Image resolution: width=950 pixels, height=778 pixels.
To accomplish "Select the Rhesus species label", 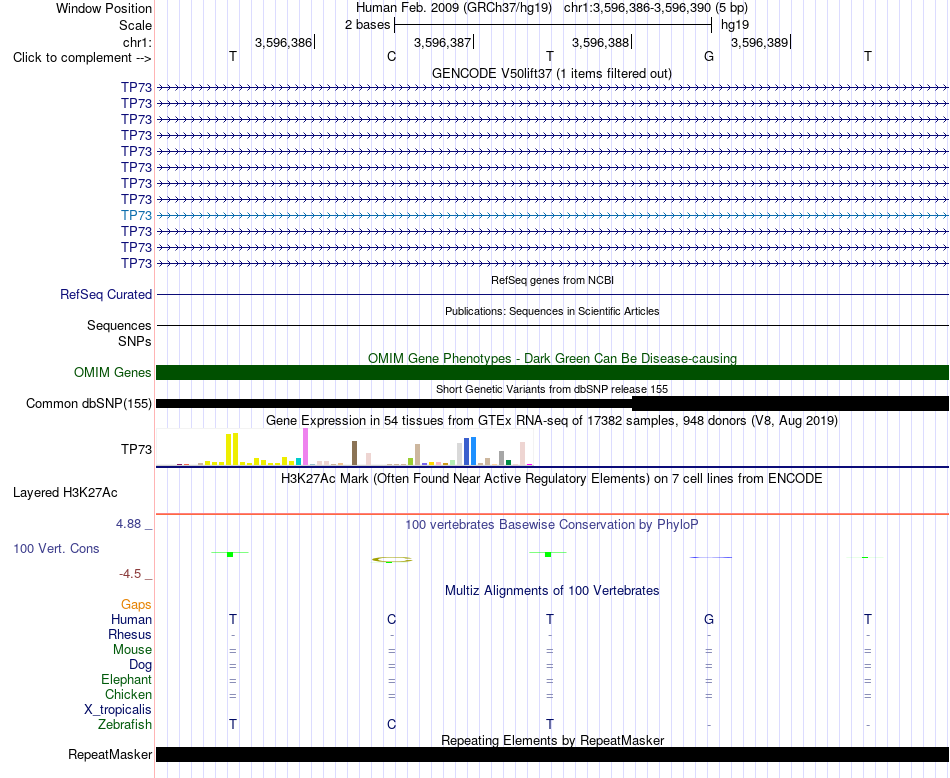I will 130,634.
